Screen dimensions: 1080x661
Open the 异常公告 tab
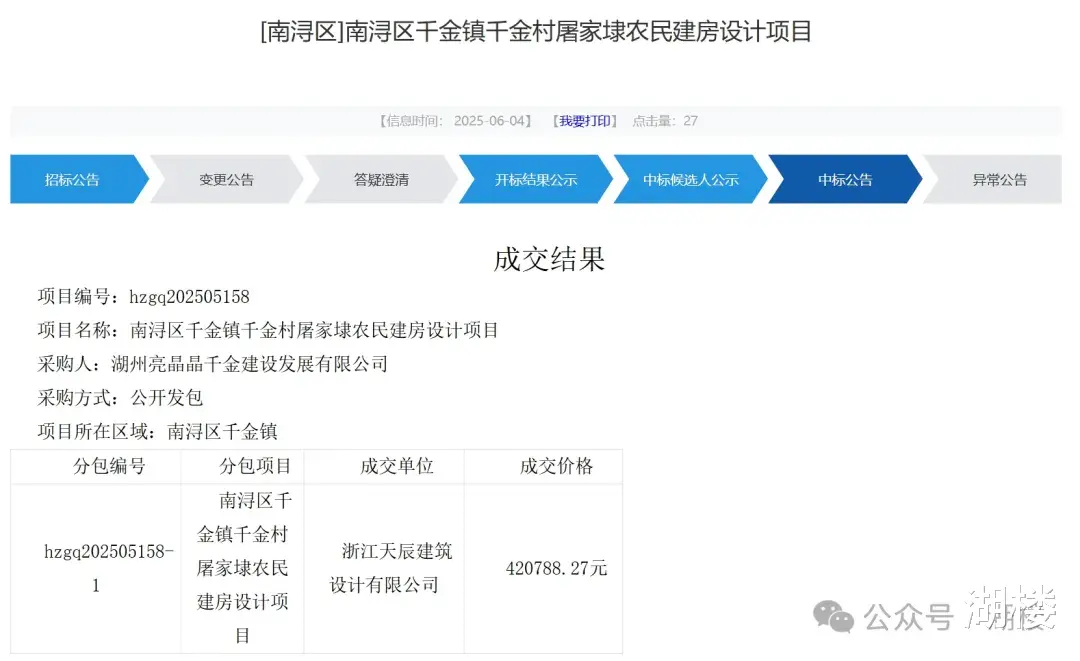[999, 180]
